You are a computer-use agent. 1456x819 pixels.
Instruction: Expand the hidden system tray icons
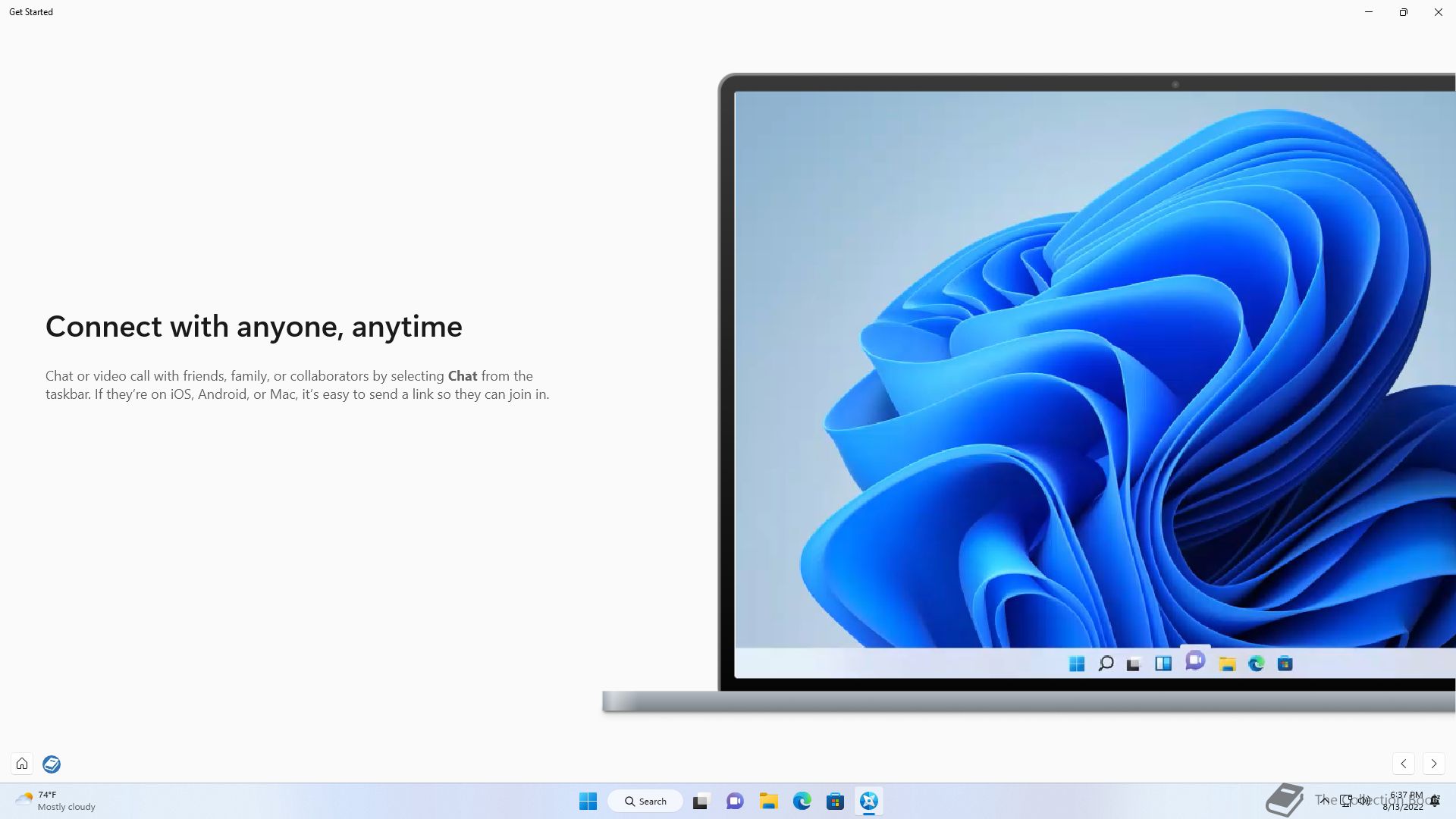(1324, 800)
